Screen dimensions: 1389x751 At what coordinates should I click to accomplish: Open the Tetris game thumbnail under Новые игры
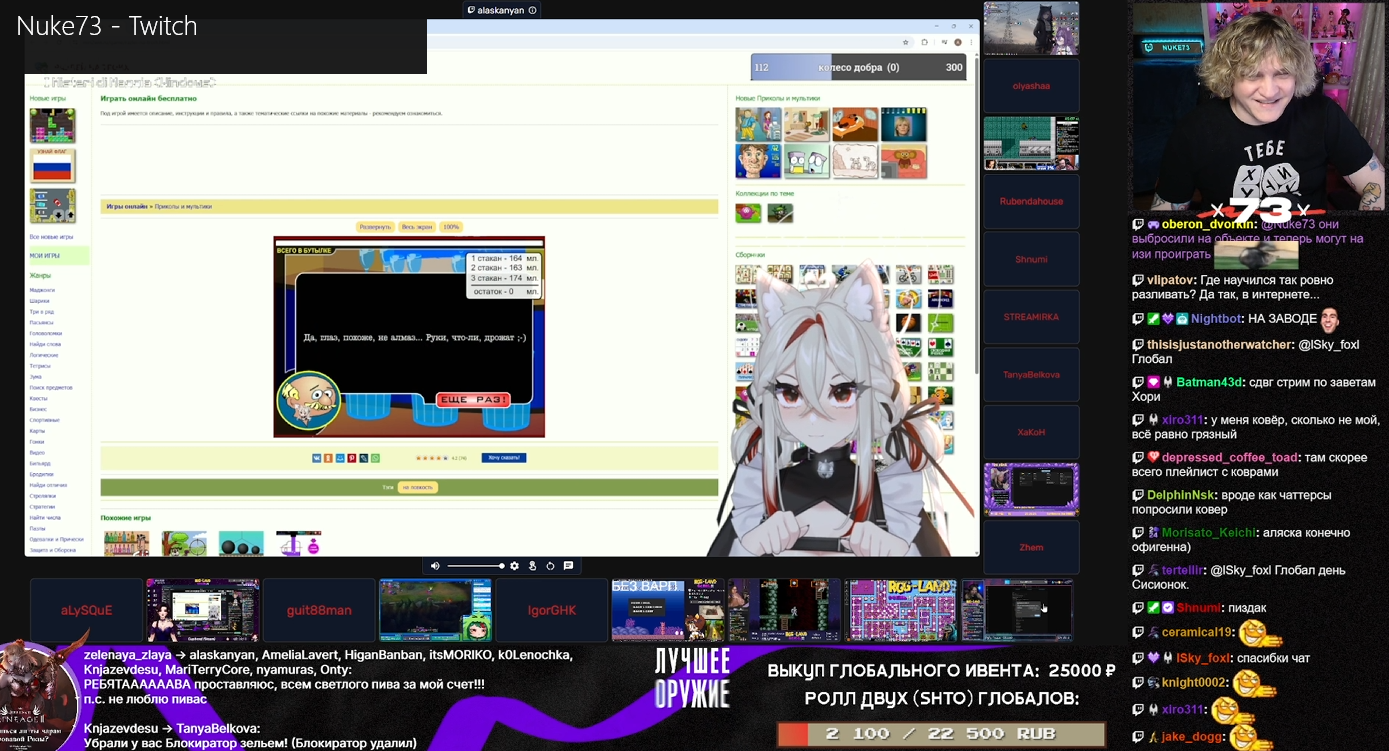point(52,125)
